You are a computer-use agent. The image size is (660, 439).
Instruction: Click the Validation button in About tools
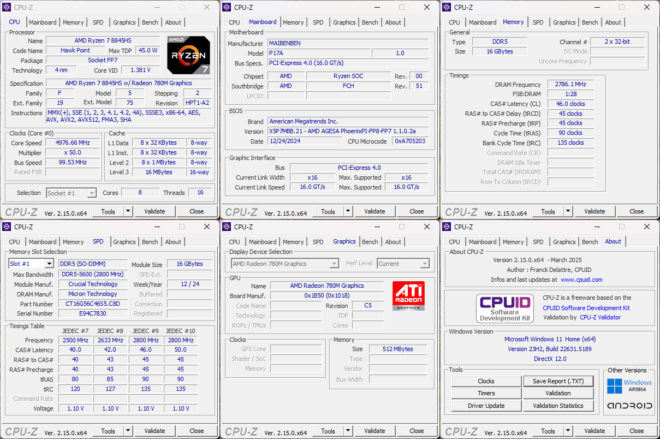pos(558,393)
